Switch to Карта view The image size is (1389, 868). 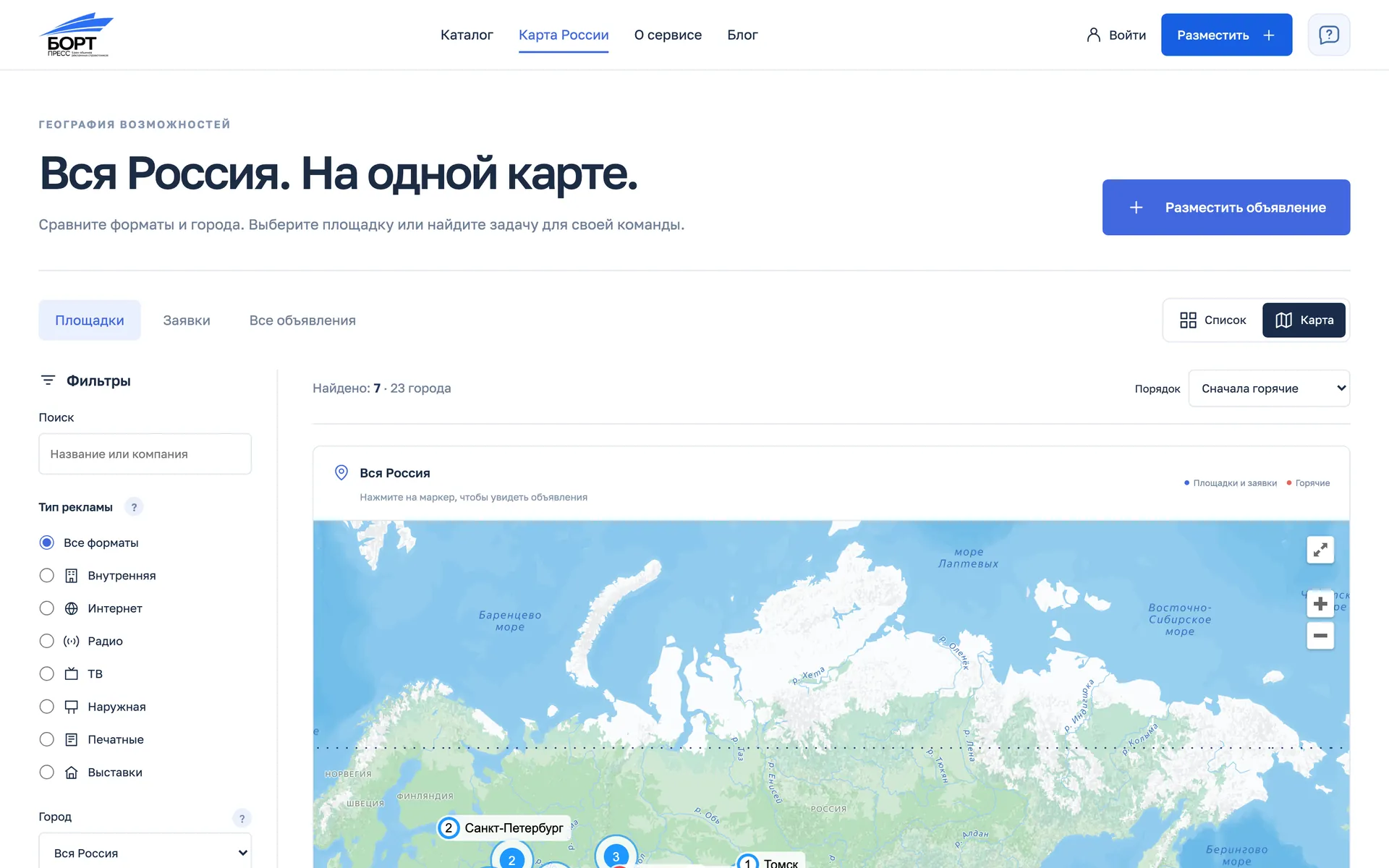coord(1304,320)
